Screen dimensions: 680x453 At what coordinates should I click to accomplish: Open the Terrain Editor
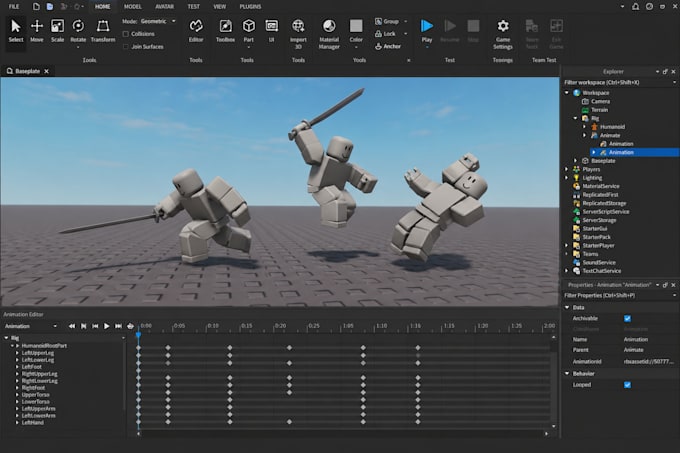(196, 31)
